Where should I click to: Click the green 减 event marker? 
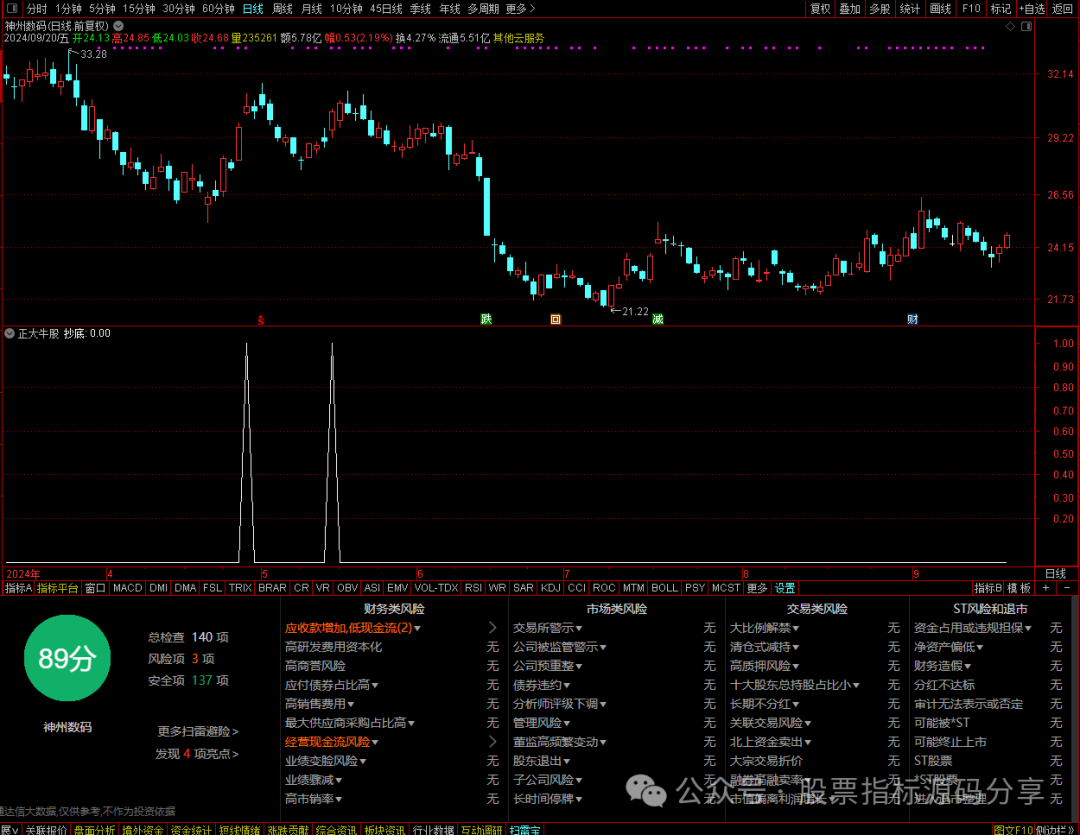click(658, 319)
